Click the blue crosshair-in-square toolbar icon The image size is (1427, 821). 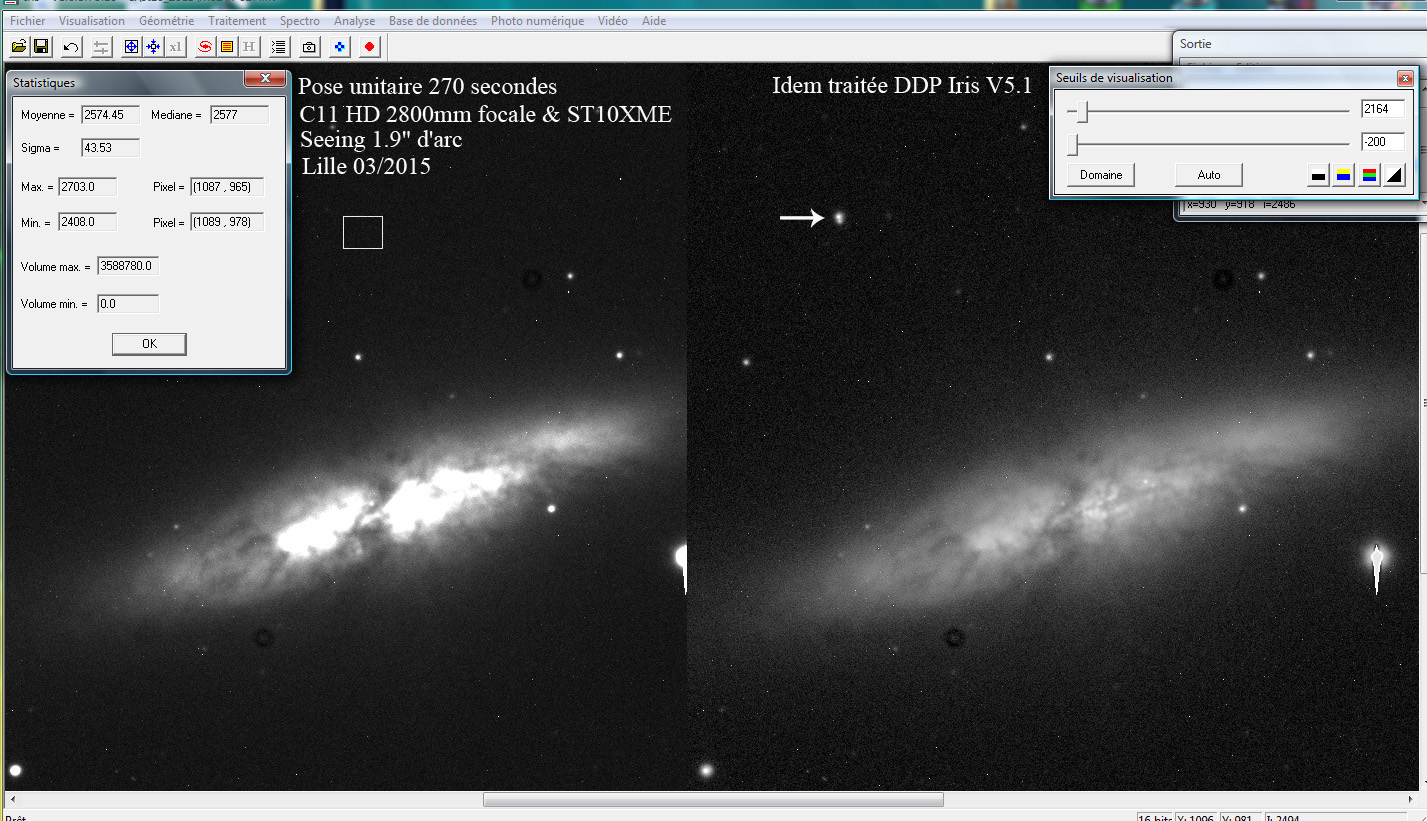[x=131, y=46]
